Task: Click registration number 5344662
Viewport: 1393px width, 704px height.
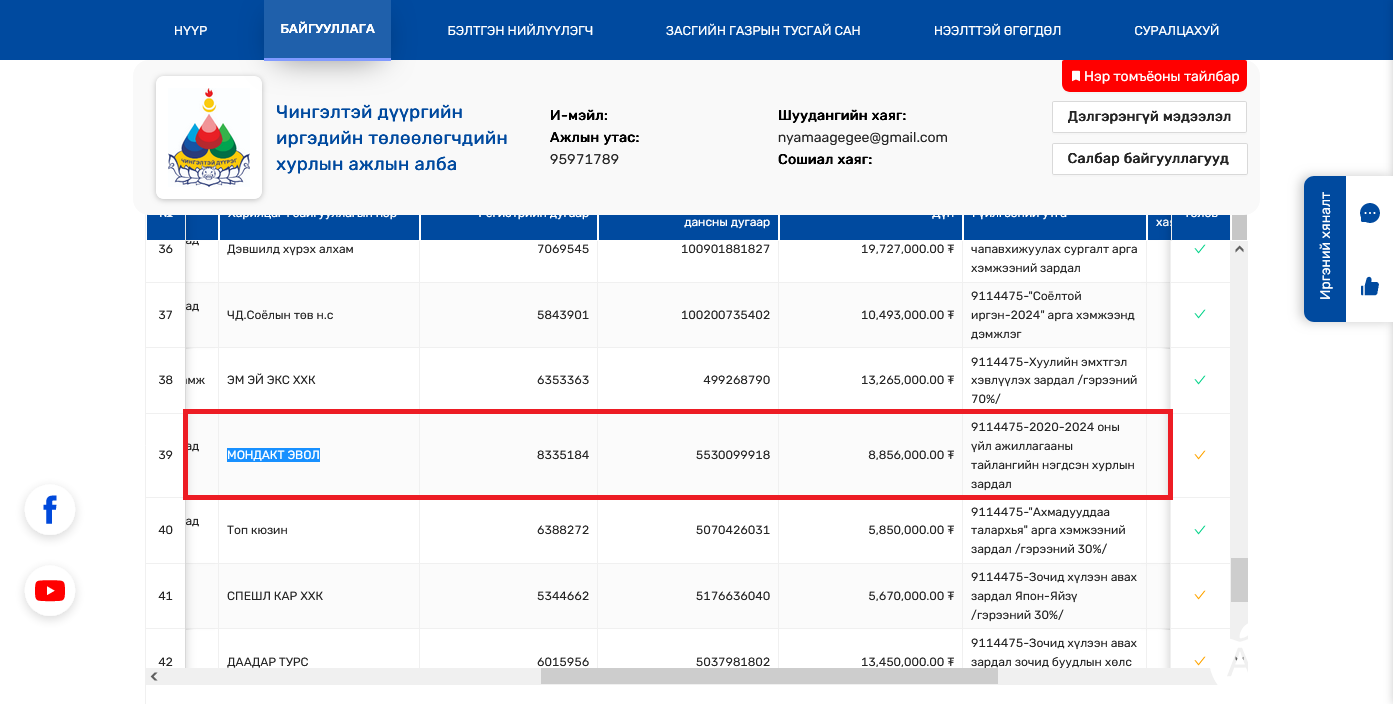Action: tap(563, 596)
